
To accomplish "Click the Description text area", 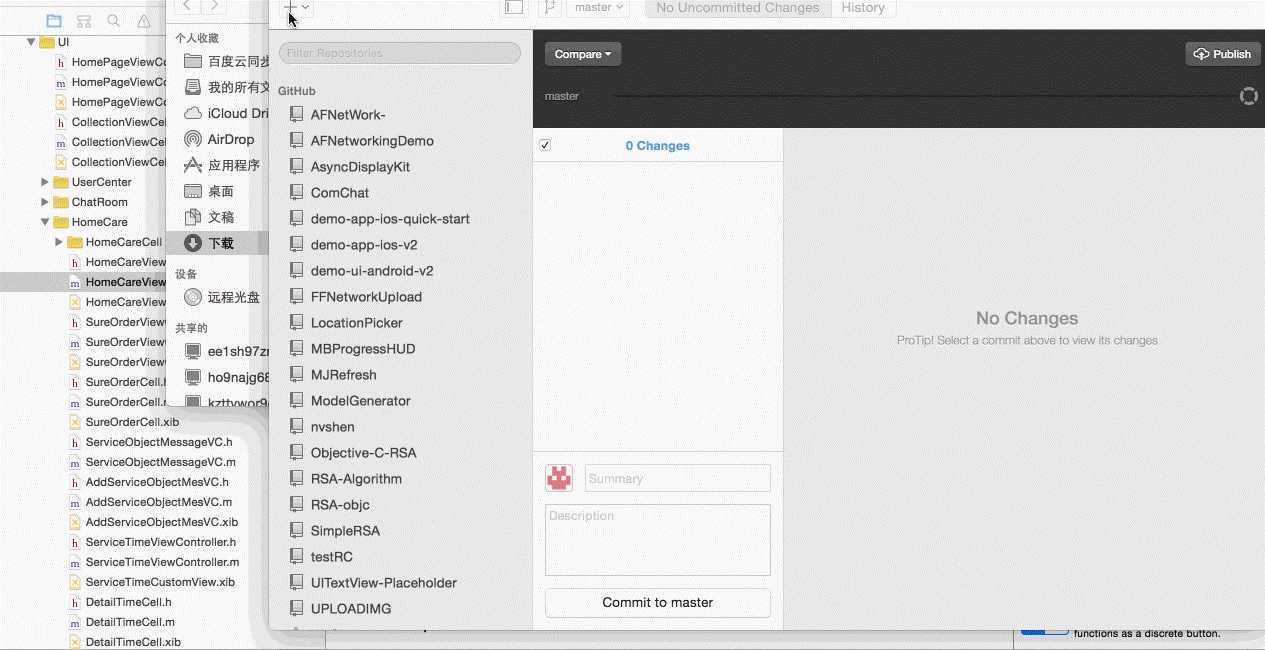I will coord(658,540).
